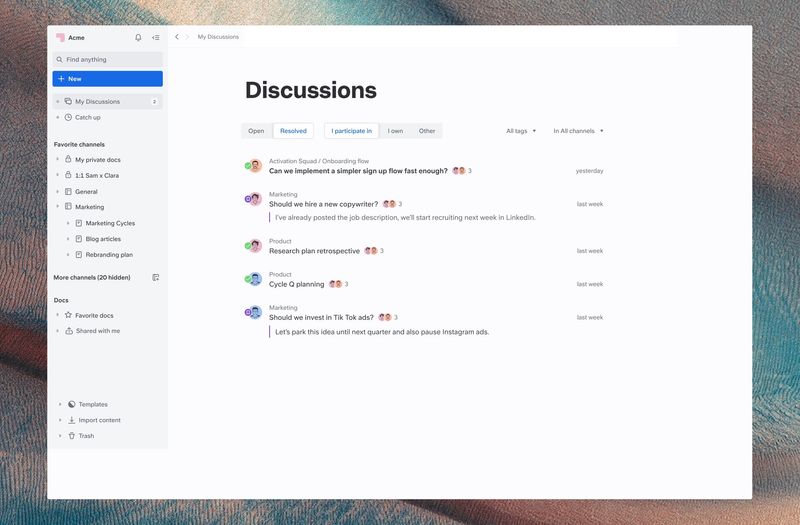800x525 pixels.
Task: Open 1:1 Sam x Clara channel
Action: pyautogui.click(x=97, y=176)
